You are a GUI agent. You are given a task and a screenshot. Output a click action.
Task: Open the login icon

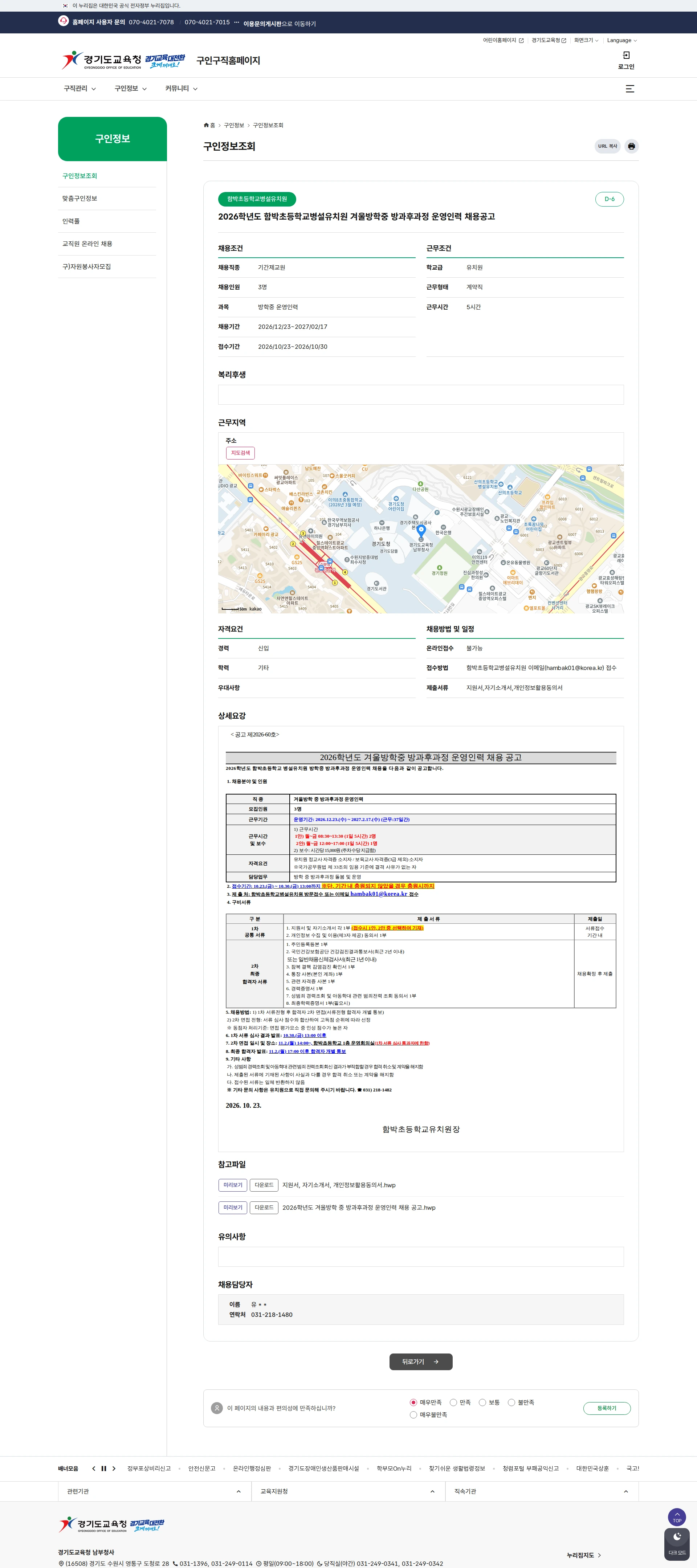[x=626, y=56]
